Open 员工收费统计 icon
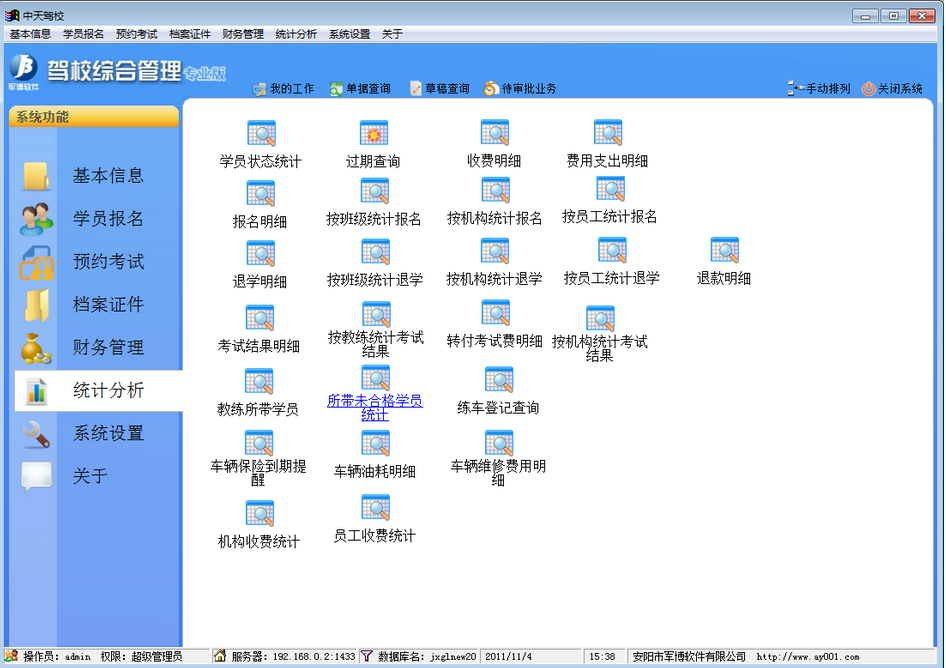 (x=375, y=507)
